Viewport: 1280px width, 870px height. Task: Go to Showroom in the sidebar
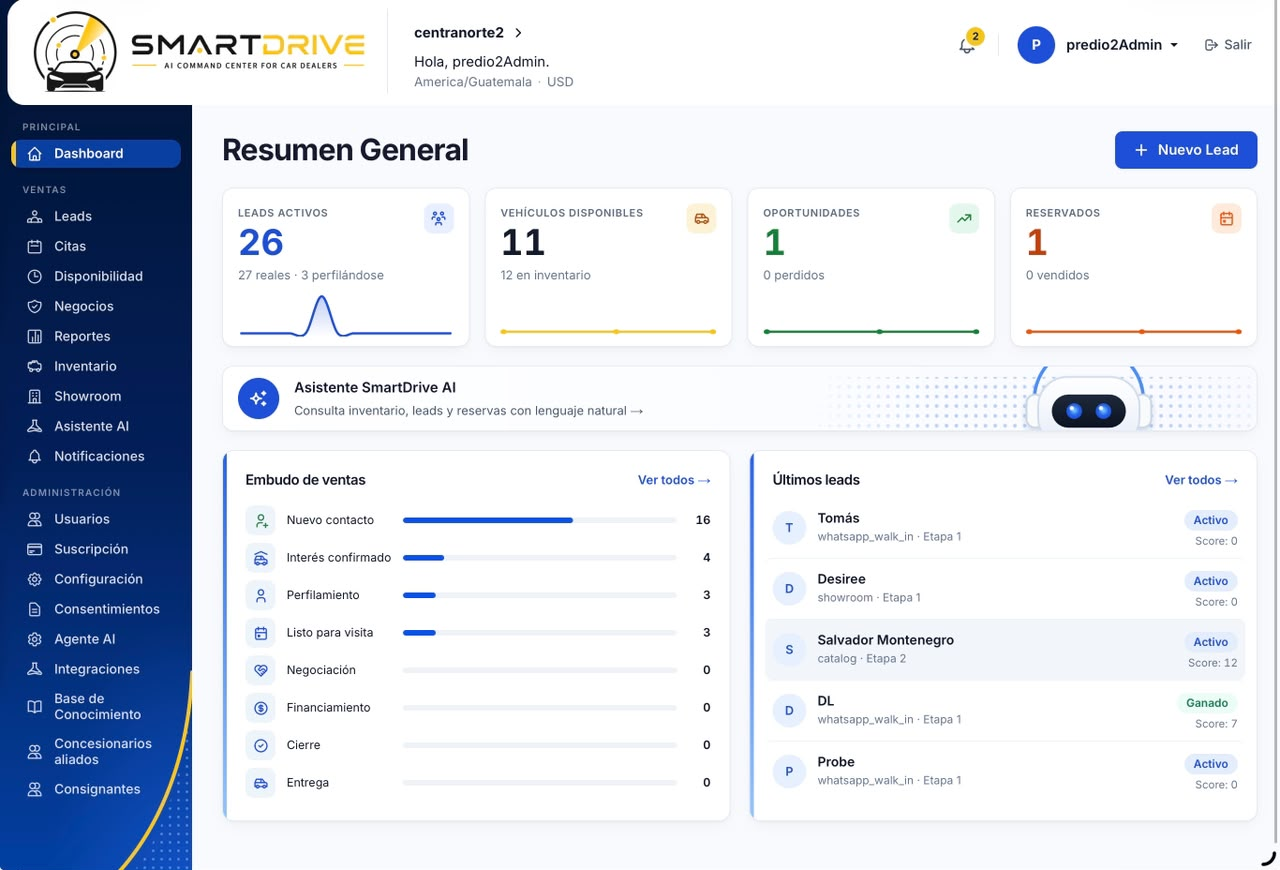(x=96, y=396)
